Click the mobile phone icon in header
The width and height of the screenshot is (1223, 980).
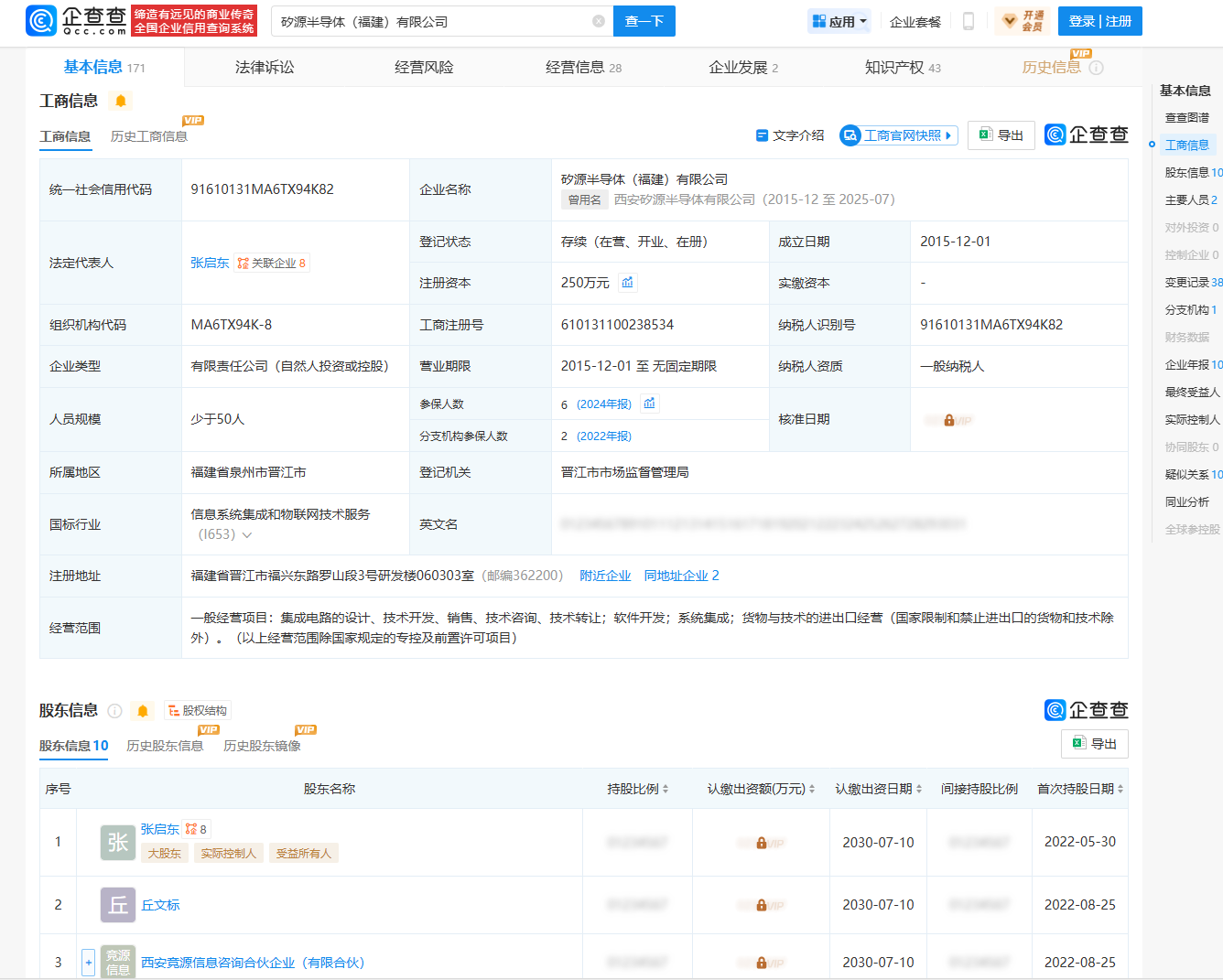point(968,21)
